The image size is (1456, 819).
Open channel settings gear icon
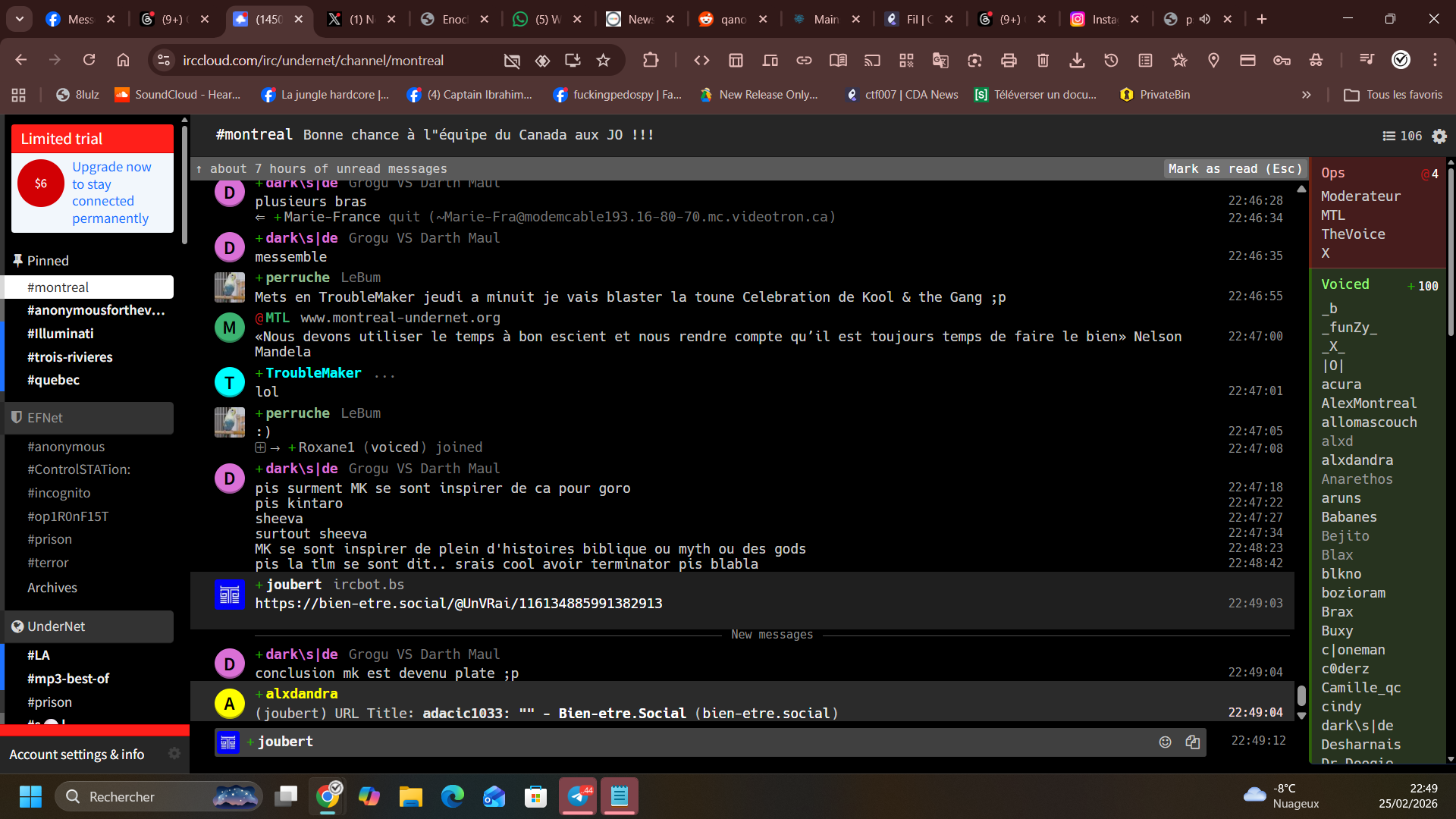click(1439, 136)
